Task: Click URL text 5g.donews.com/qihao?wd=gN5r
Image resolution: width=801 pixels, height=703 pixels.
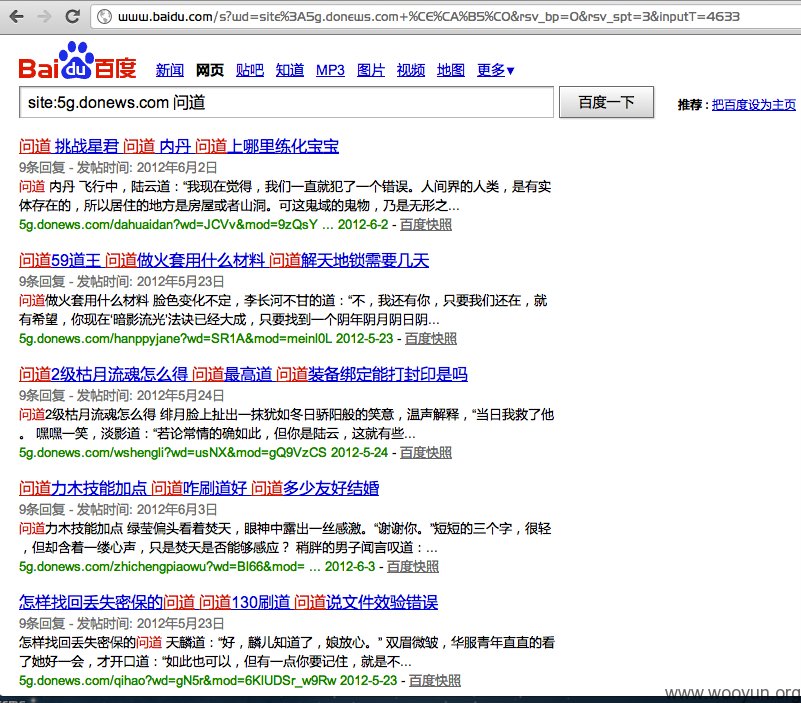Action: (177, 680)
